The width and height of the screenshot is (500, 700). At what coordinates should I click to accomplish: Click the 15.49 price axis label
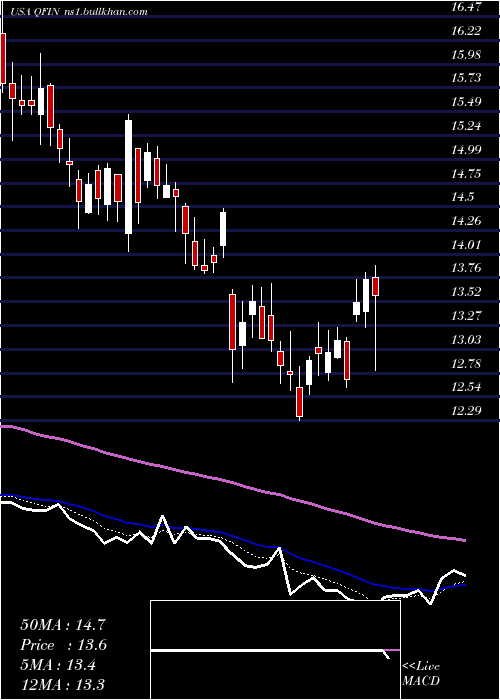pos(467,102)
